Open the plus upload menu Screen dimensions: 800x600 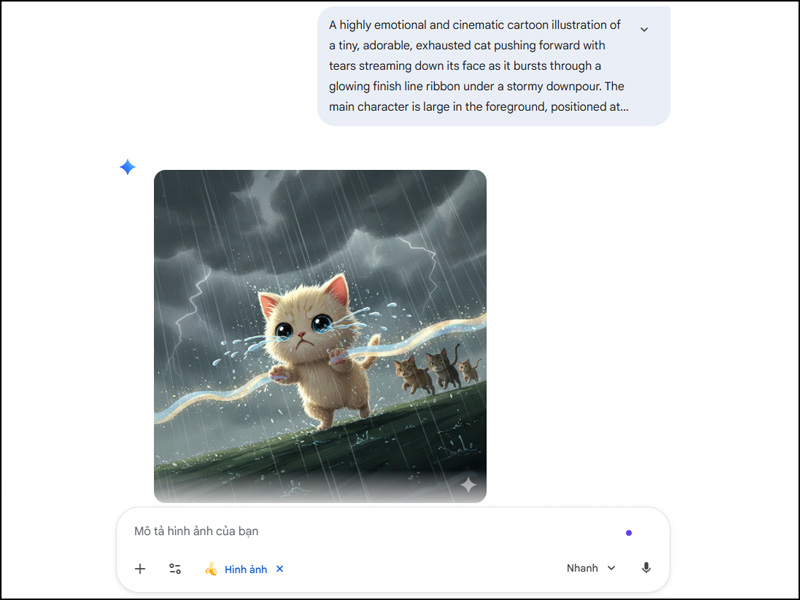click(140, 568)
